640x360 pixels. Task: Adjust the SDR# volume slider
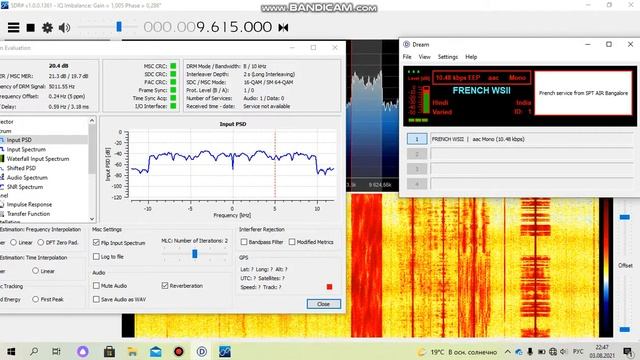point(119,27)
